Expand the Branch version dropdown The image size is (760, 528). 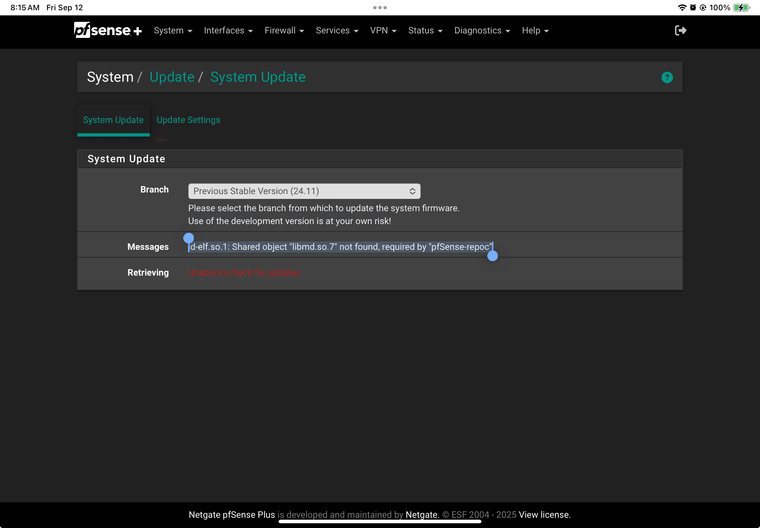(x=304, y=191)
